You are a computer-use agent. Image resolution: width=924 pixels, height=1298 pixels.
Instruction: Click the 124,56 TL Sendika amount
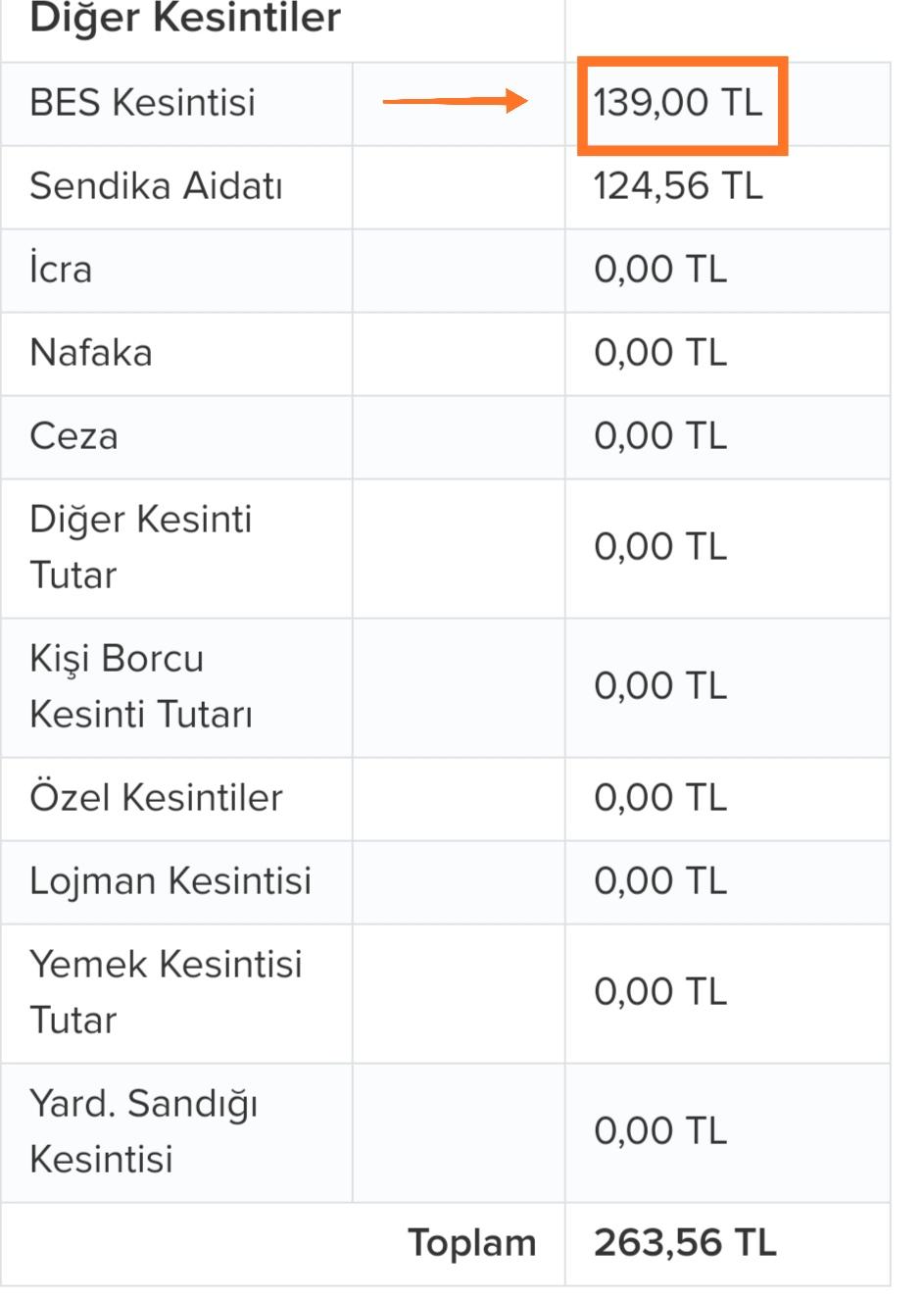tap(678, 185)
